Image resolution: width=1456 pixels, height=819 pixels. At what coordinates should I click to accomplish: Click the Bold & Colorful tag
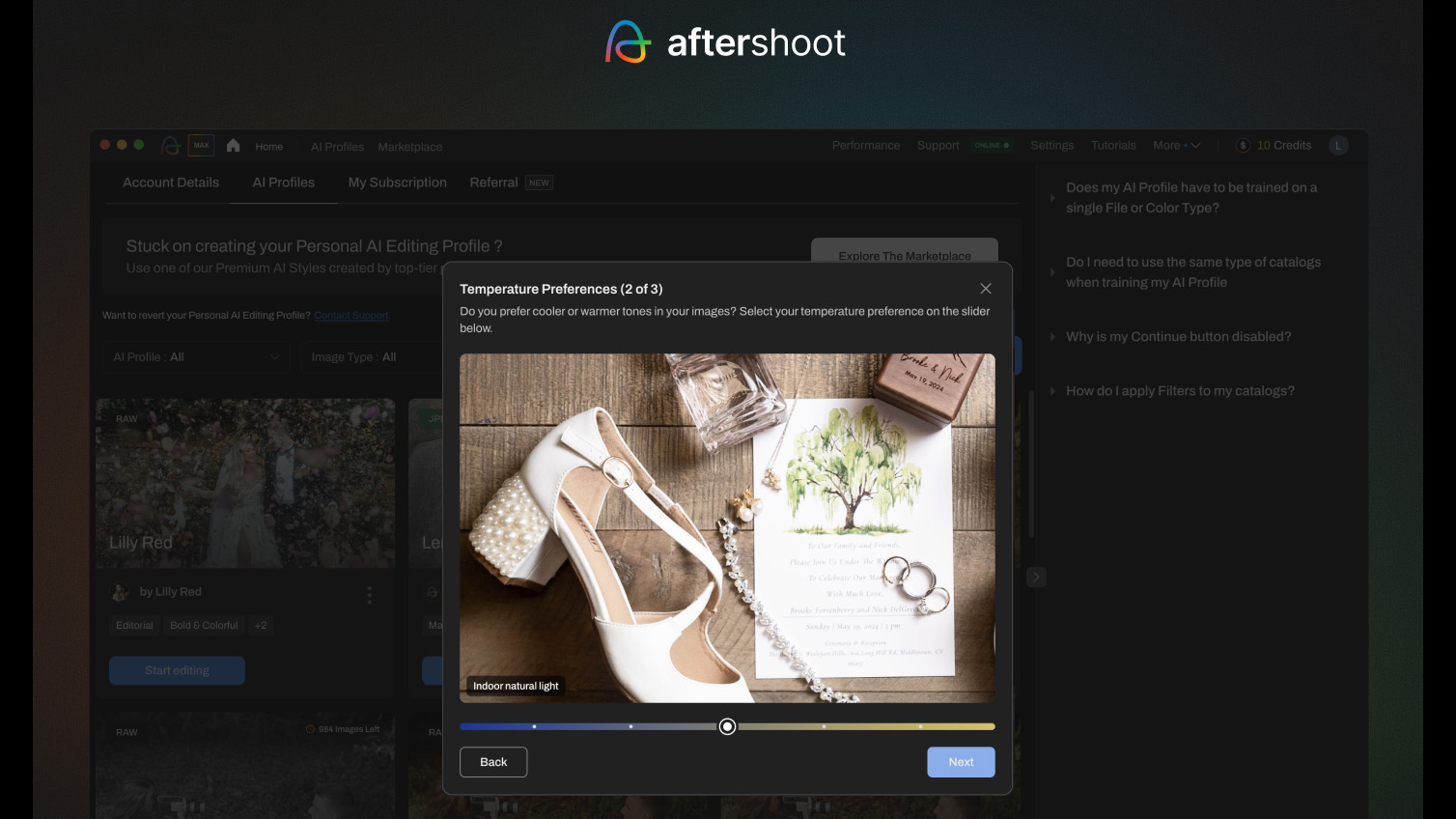(204, 626)
